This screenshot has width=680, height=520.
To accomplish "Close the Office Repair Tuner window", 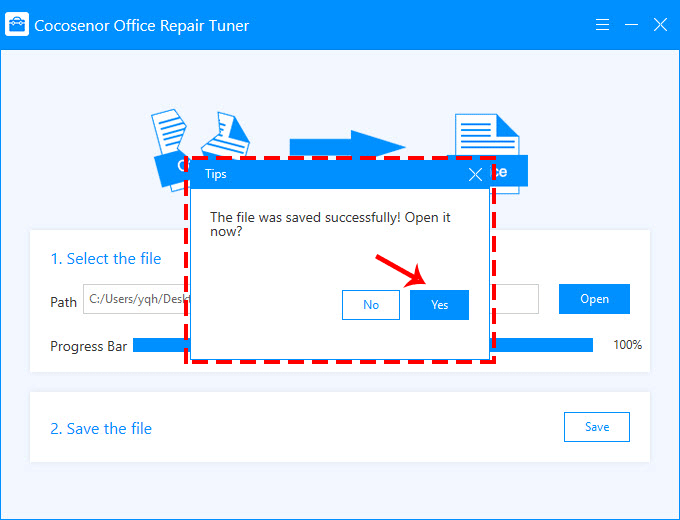I will [660, 25].
